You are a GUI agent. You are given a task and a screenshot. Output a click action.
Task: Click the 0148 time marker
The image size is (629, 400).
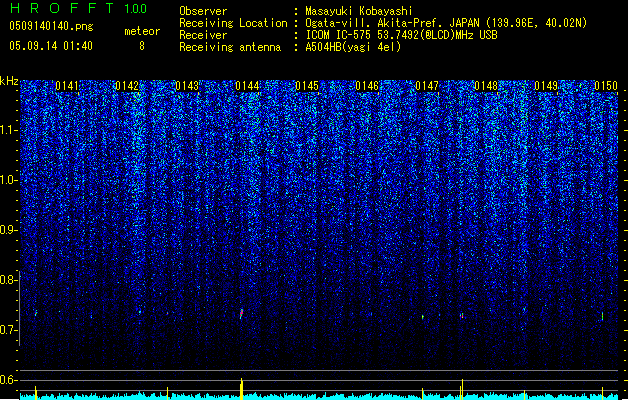point(486,86)
